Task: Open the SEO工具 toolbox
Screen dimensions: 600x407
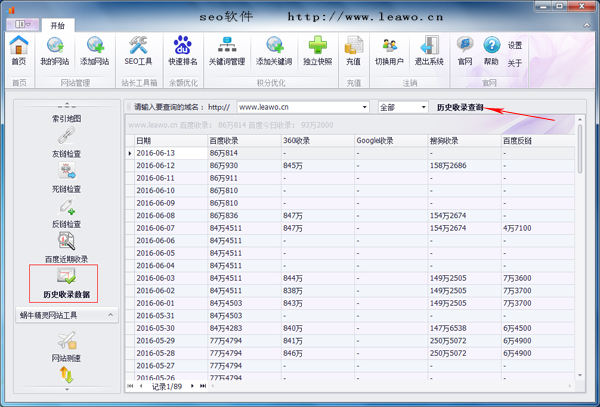Action: [x=138, y=50]
